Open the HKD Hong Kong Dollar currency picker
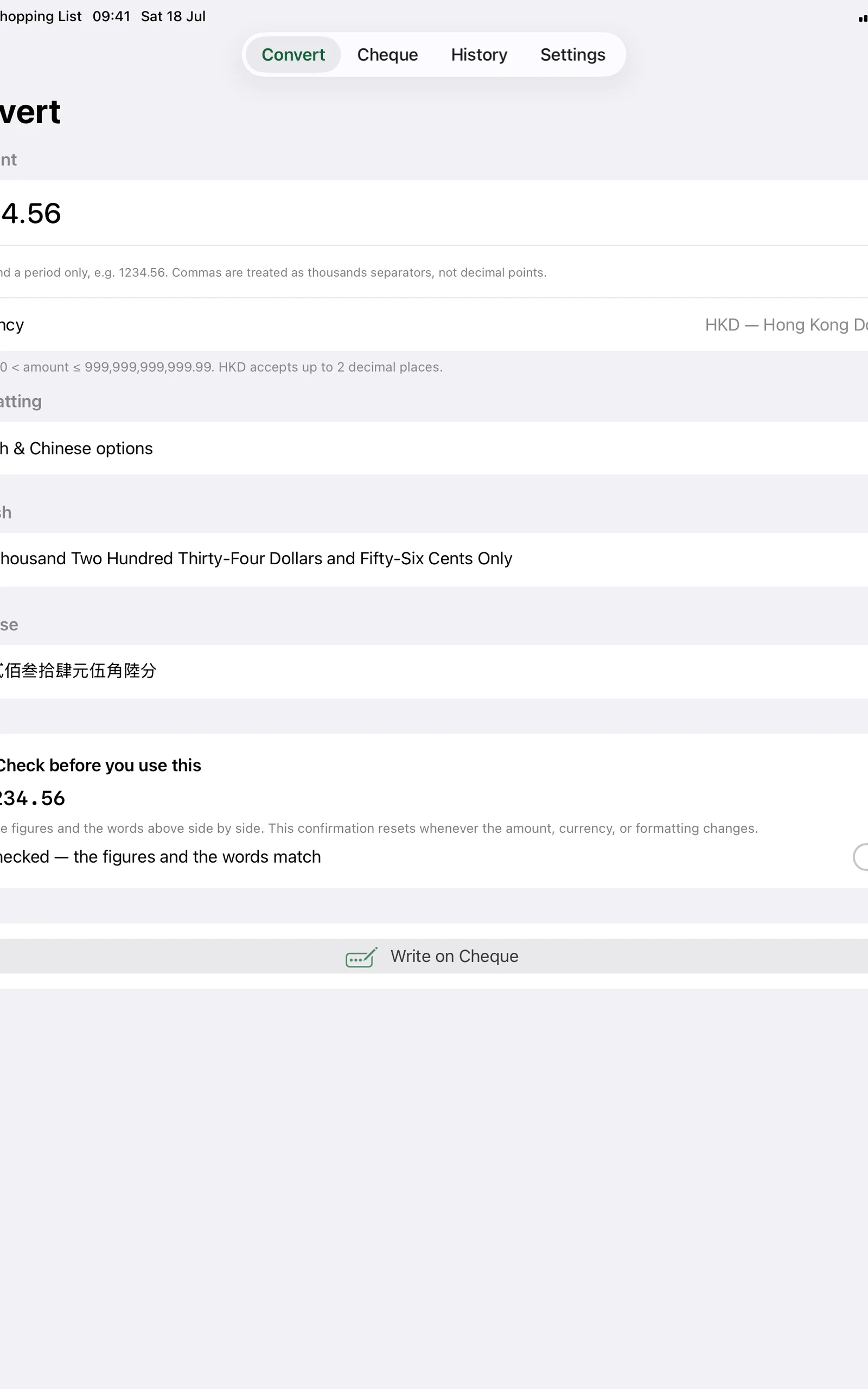 pos(786,325)
